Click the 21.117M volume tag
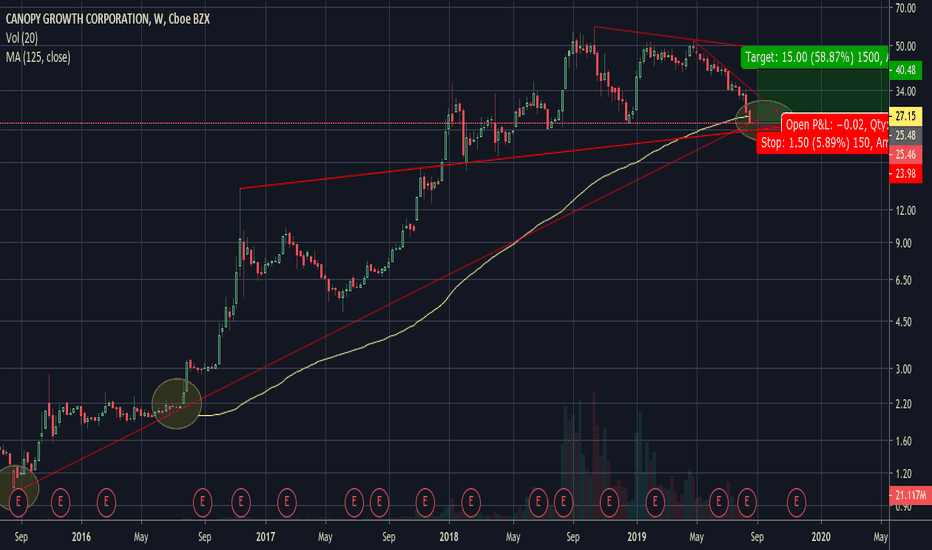Image resolution: width=932 pixels, height=550 pixels. pos(910,495)
